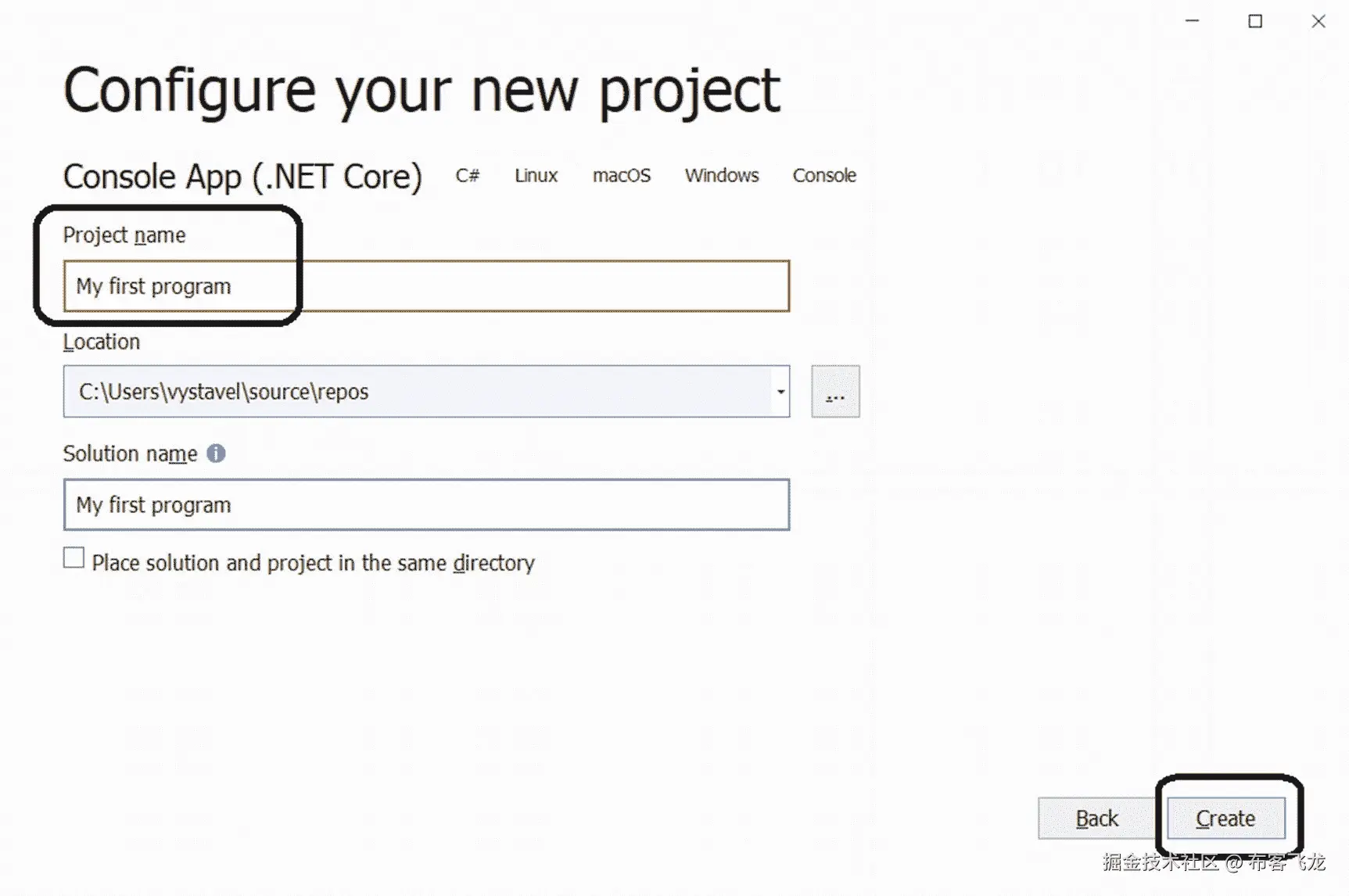Click the C# language tag
1349x896 pixels.
(x=468, y=175)
